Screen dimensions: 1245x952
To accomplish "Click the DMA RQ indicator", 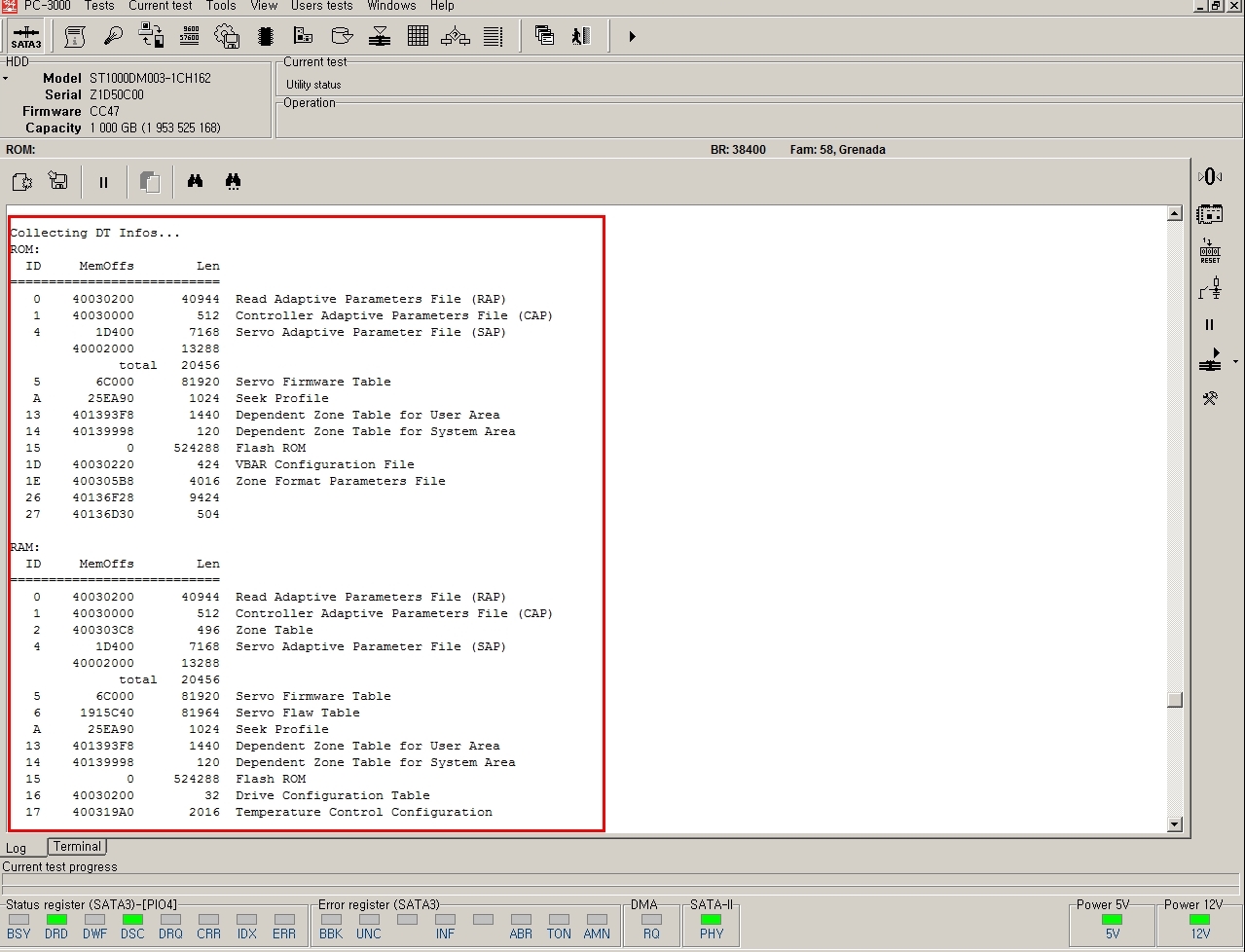I will pyautogui.click(x=651, y=919).
